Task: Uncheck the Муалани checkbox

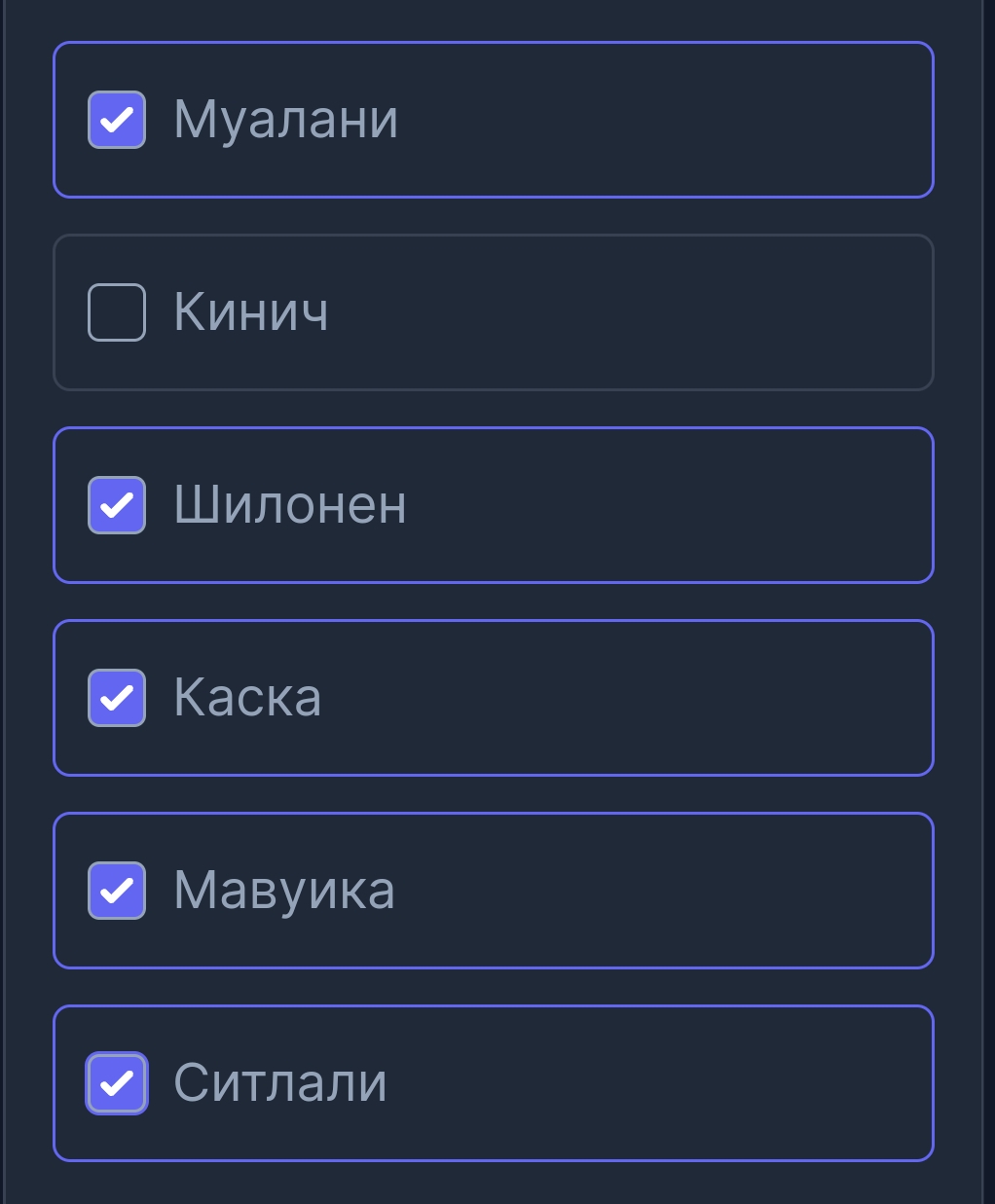Action: point(117,120)
